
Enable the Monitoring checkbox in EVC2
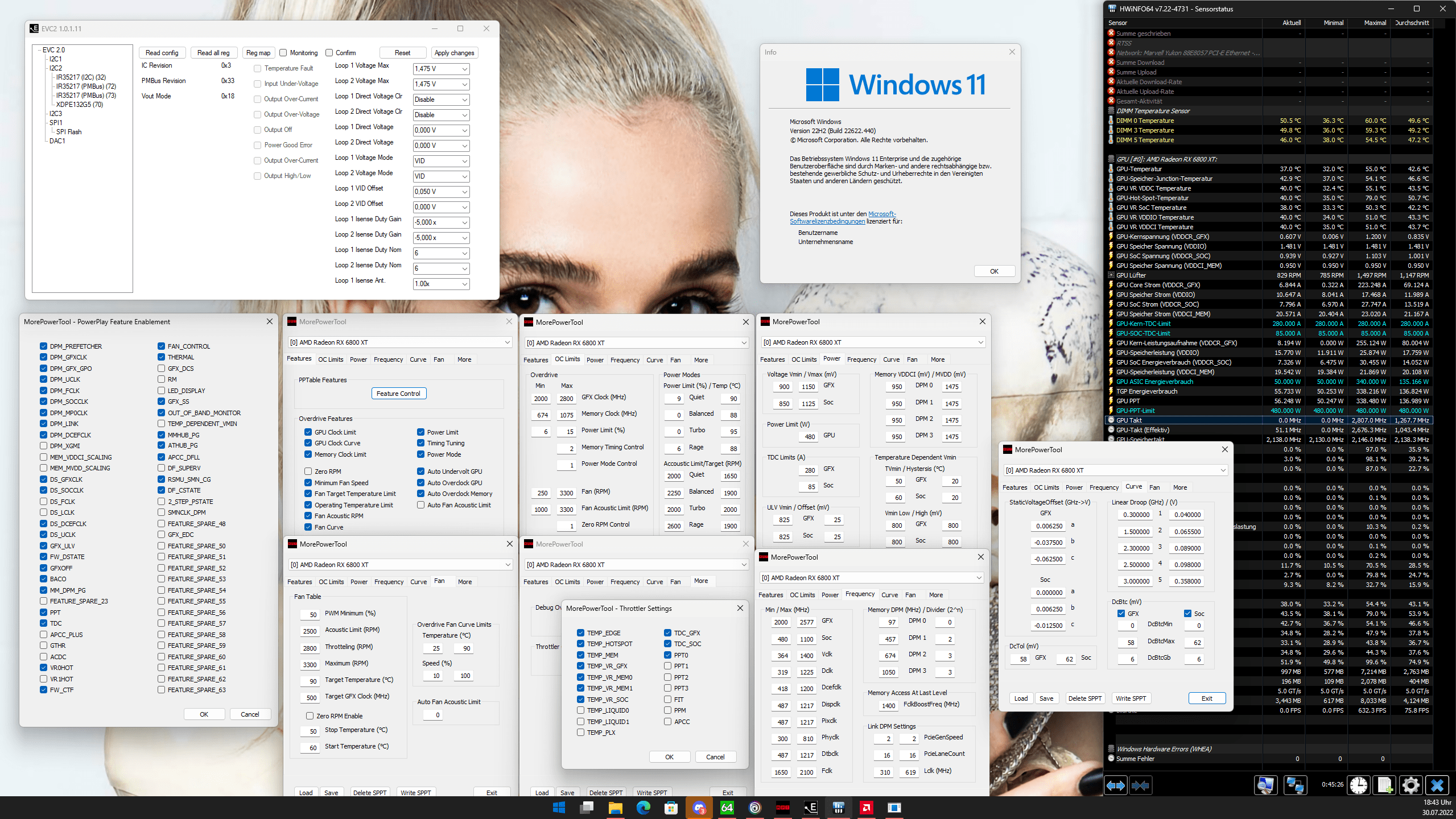tap(283, 53)
